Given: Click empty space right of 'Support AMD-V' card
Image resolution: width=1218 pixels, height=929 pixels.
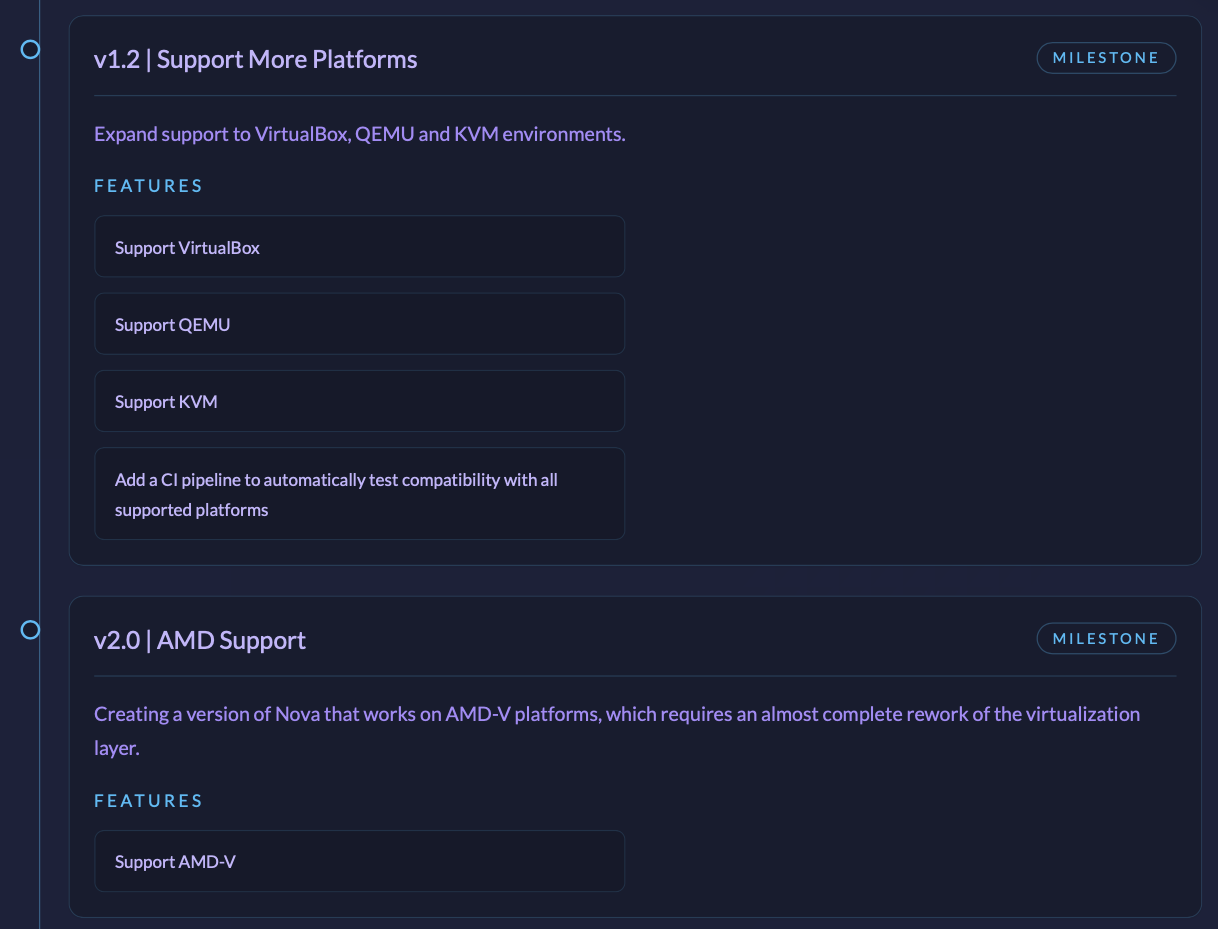Looking at the screenshot, I should coord(900,861).
